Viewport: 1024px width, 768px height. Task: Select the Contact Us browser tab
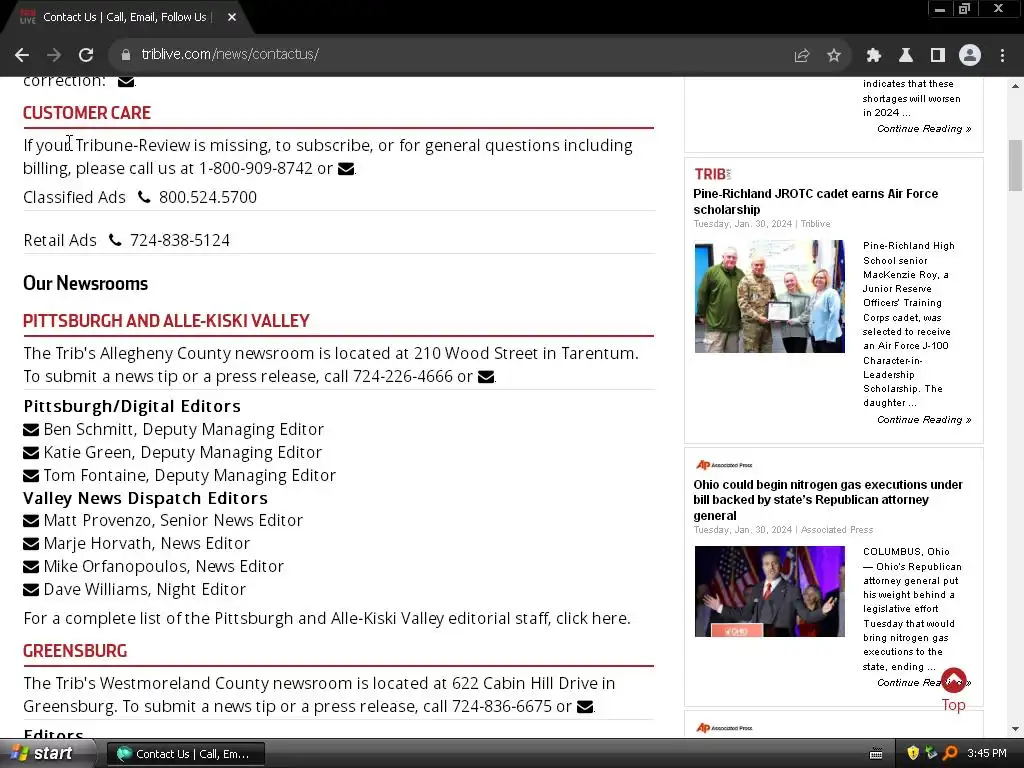coord(124,17)
